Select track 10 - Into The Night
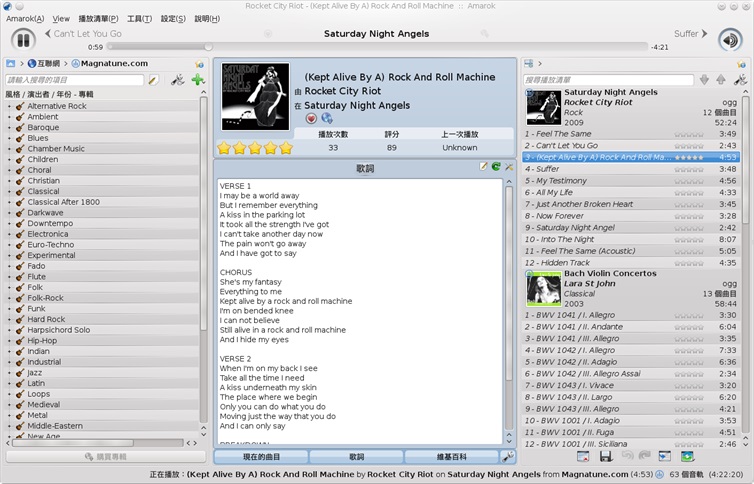Screen dimensions: 754x484 click(630, 239)
